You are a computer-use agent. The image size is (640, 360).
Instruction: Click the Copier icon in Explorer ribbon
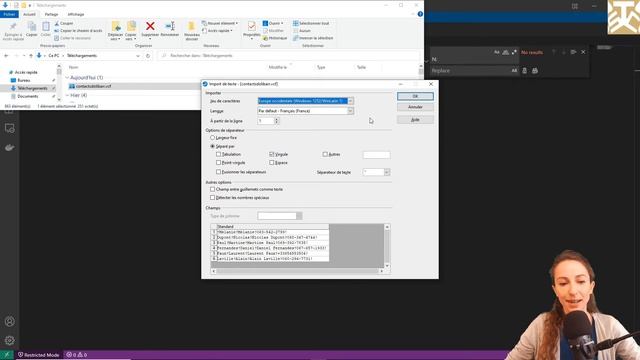coord(31,27)
